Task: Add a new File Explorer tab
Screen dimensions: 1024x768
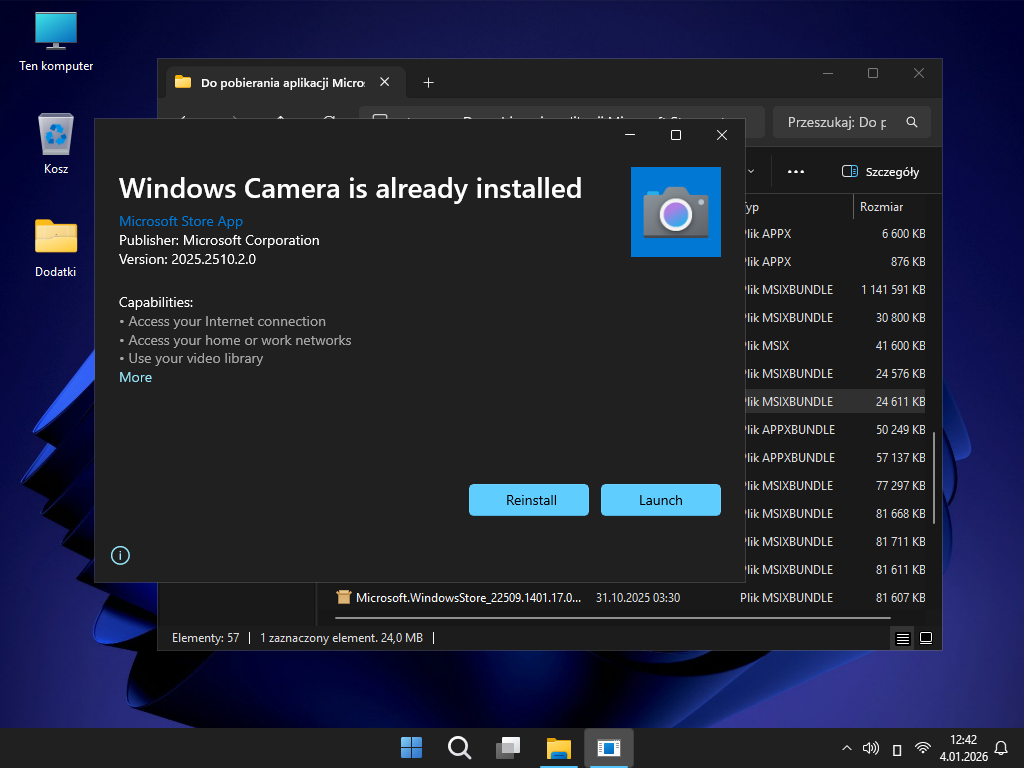Action: (428, 82)
